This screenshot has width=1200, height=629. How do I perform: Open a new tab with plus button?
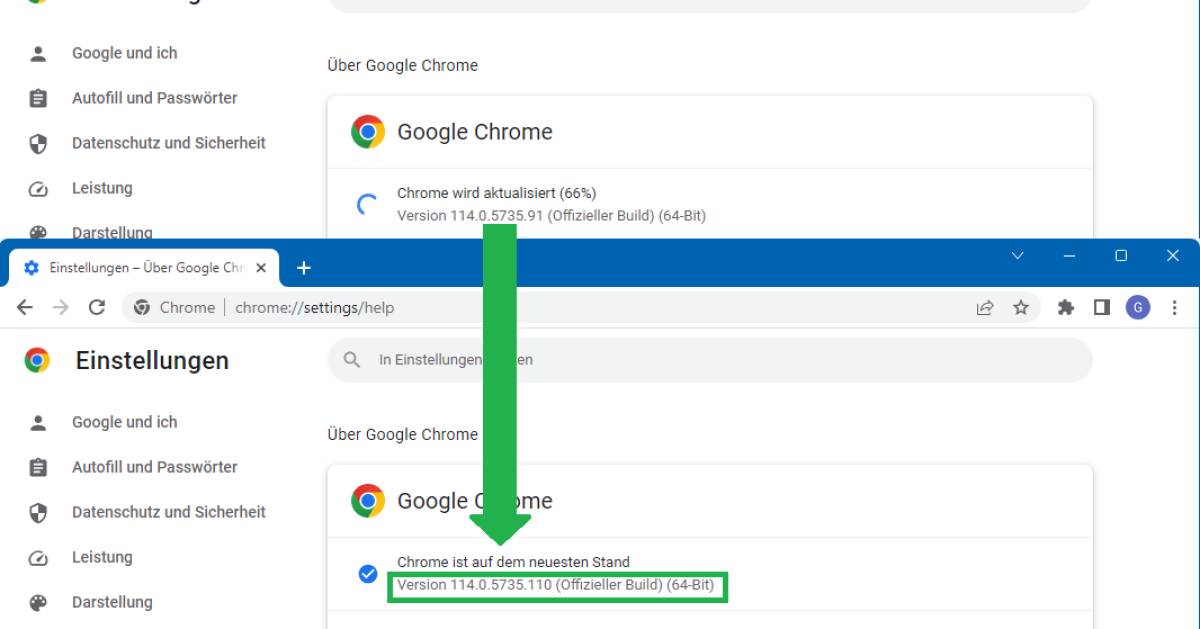304,268
